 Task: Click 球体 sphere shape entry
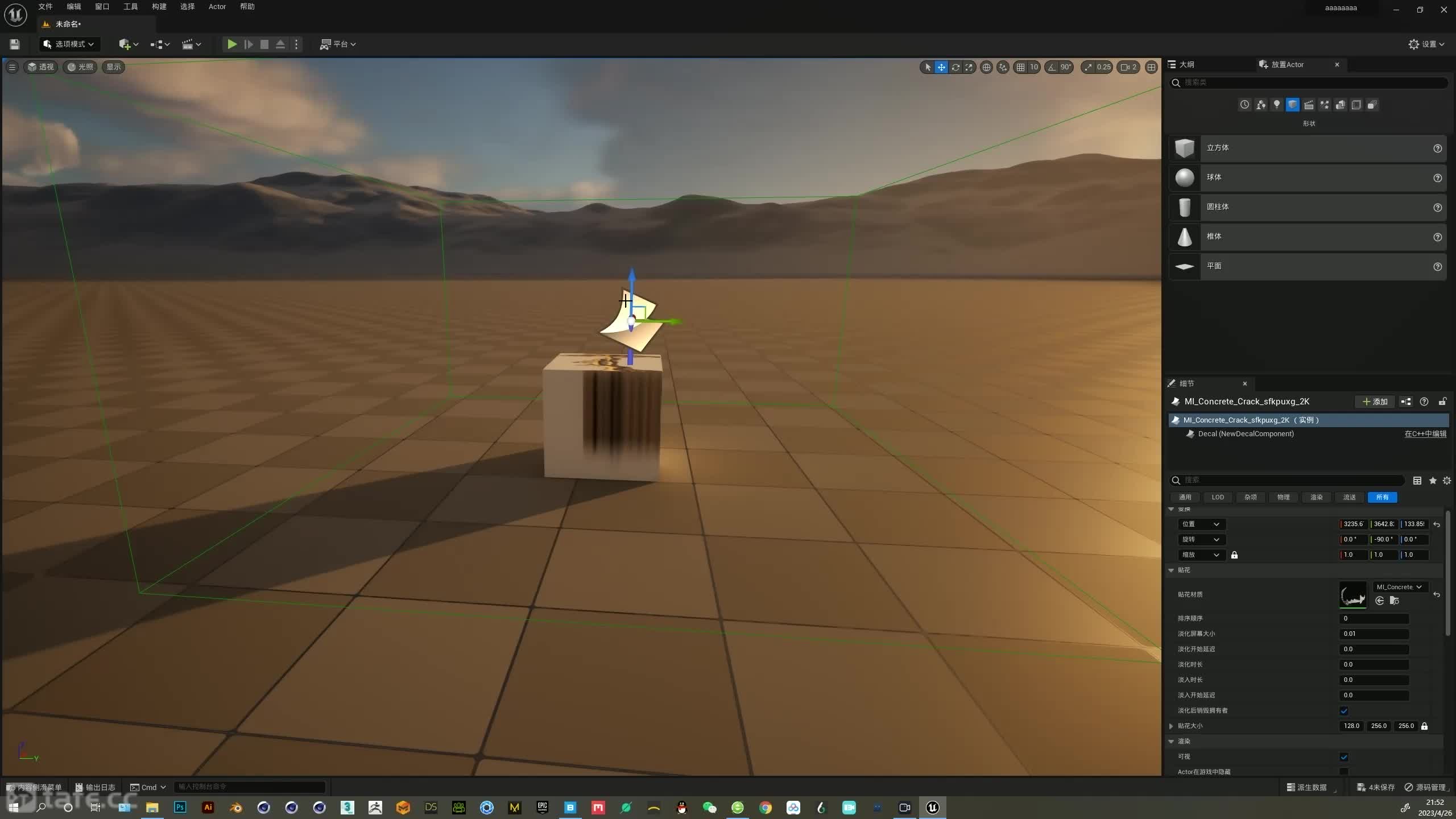pyautogui.click(x=1308, y=177)
